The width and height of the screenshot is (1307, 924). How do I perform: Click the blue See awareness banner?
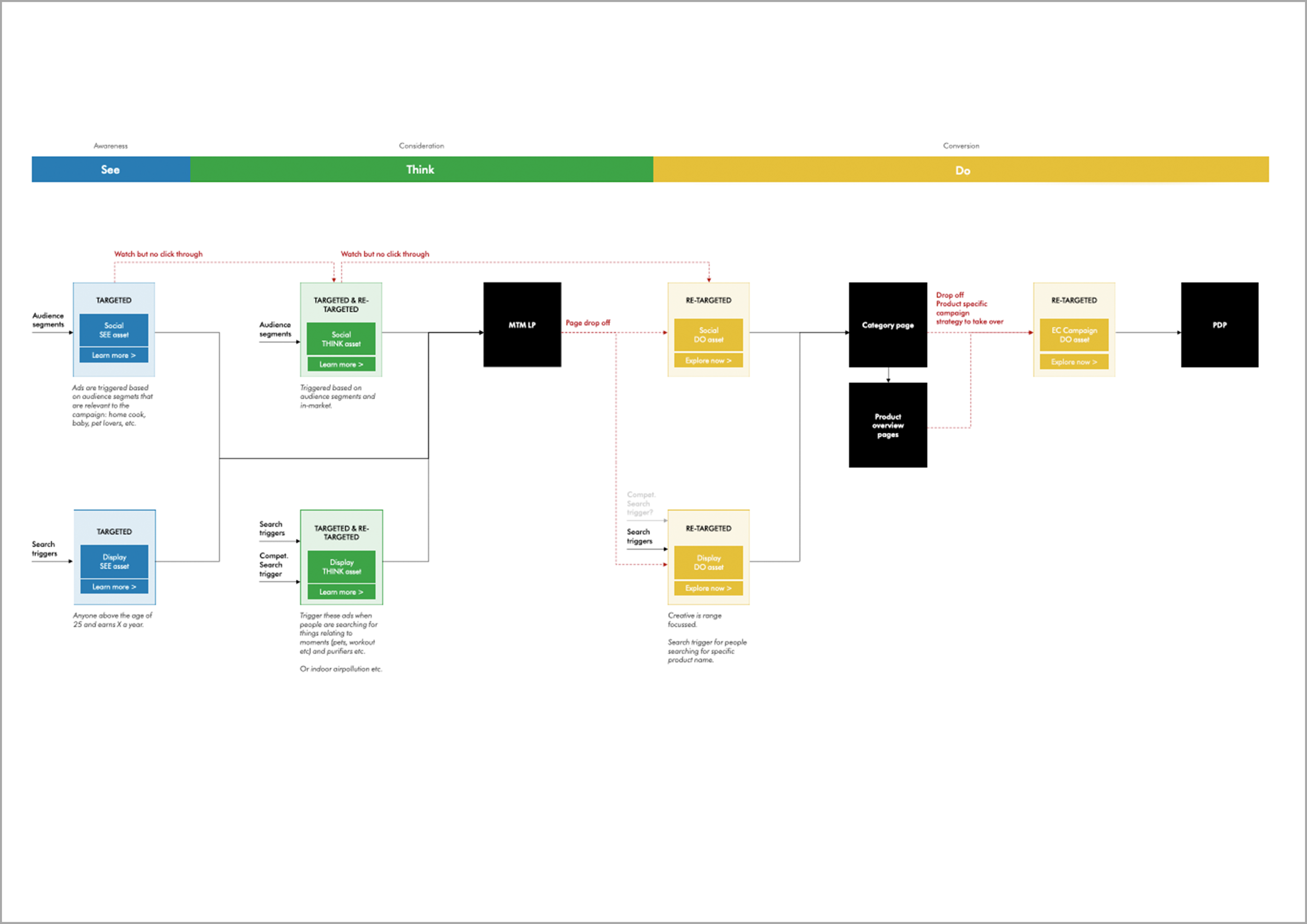point(110,169)
